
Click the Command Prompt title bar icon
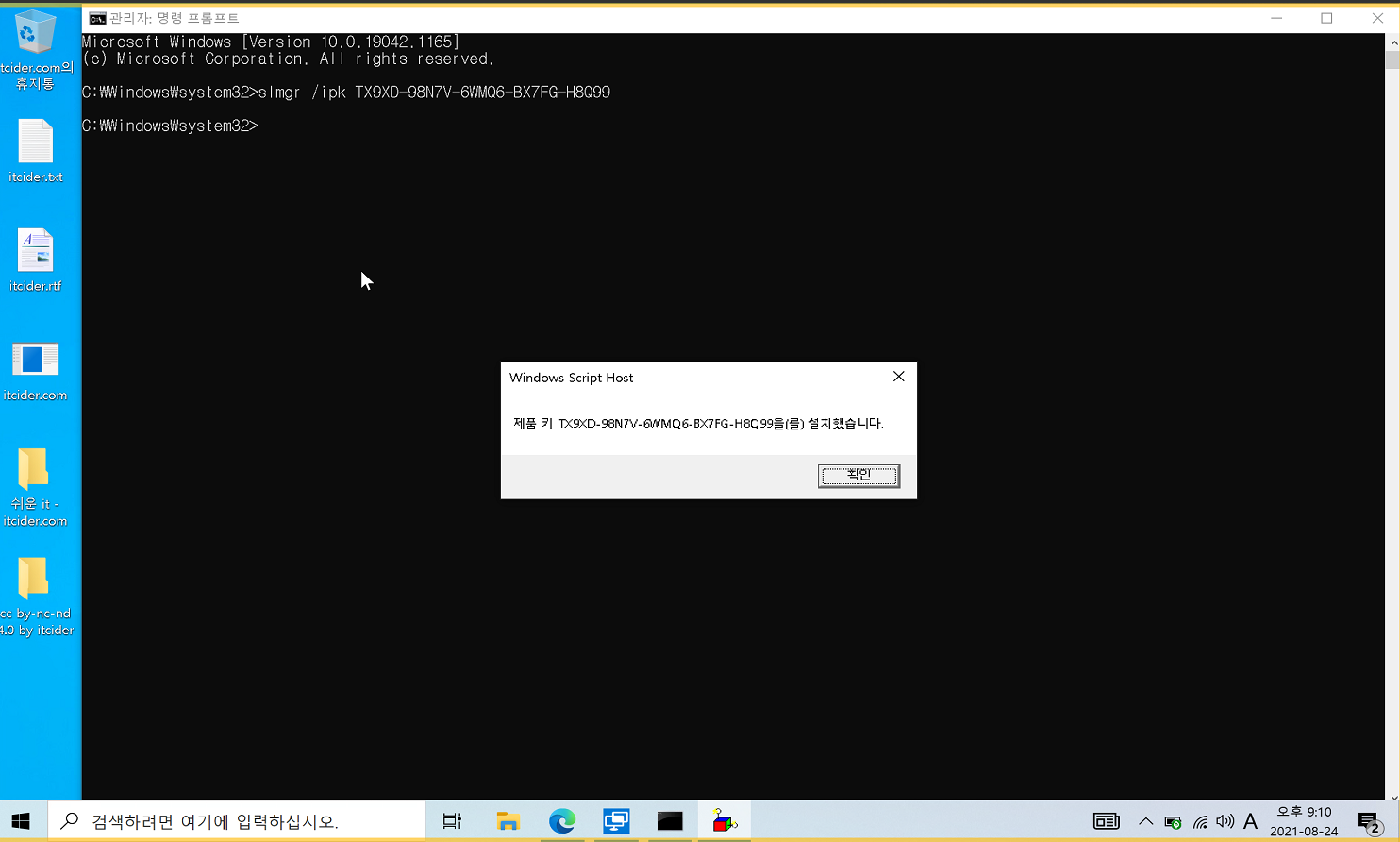pyautogui.click(x=97, y=18)
